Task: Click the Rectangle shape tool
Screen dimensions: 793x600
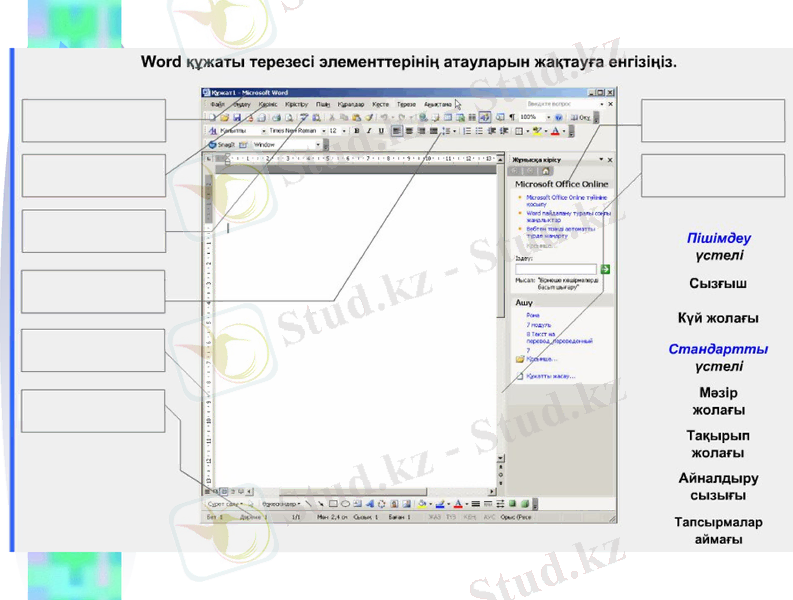Action: (333, 504)
